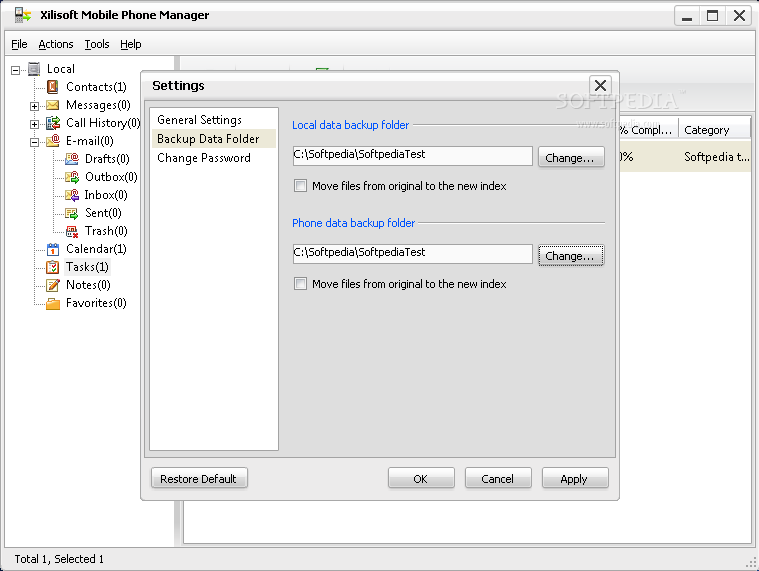Viewport: 759px width, 571px height.
Task: Click the Local label in the tree
Action: click(x=61, y=69)
